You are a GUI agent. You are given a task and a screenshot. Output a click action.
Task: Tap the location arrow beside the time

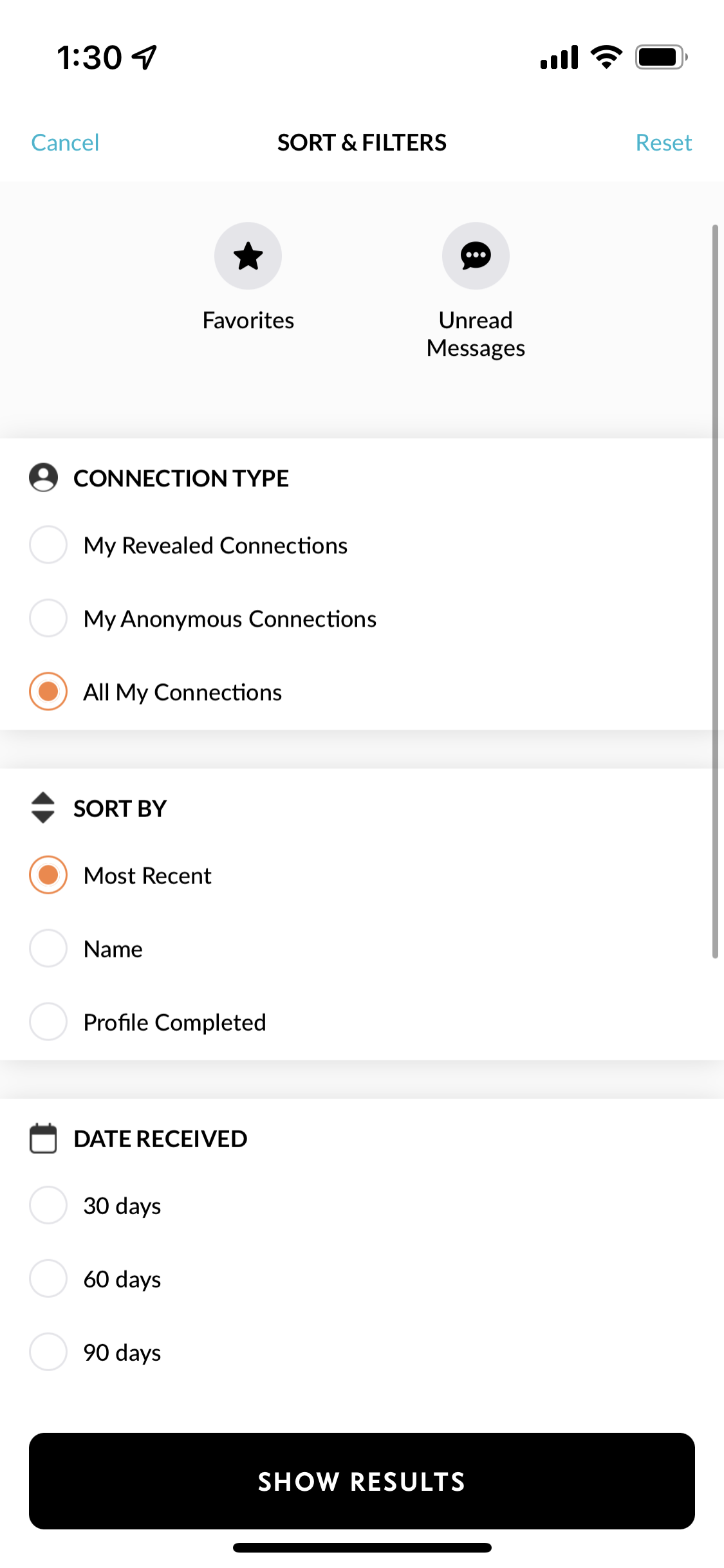145,57
